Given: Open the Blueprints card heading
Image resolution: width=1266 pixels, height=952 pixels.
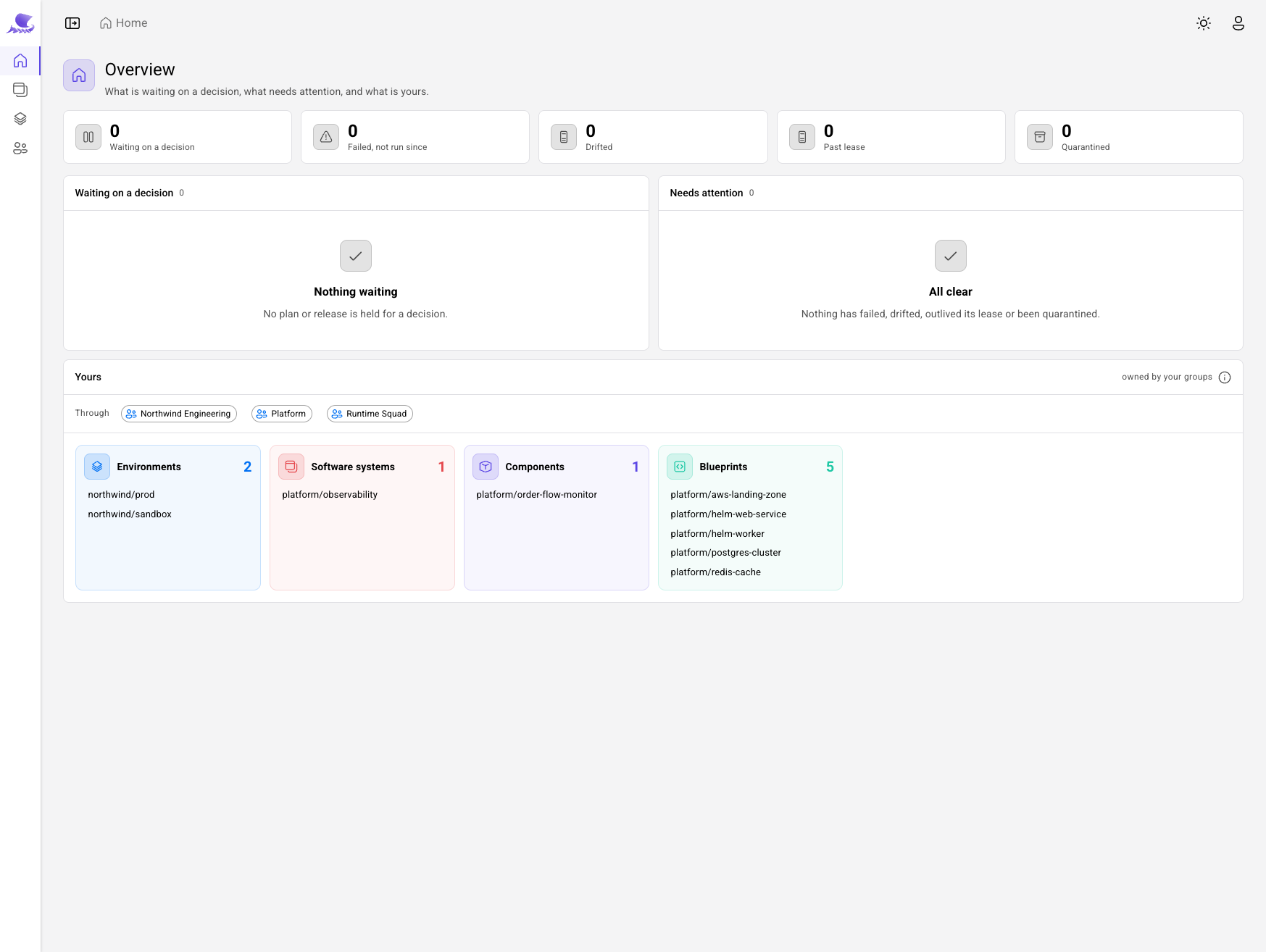Looking at the screenshot, I should pos(723,467).
